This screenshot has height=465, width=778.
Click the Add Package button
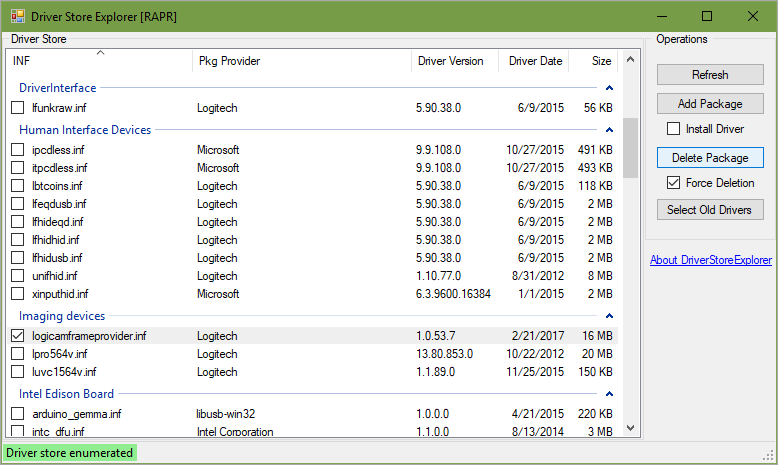[x=710, y=104]
